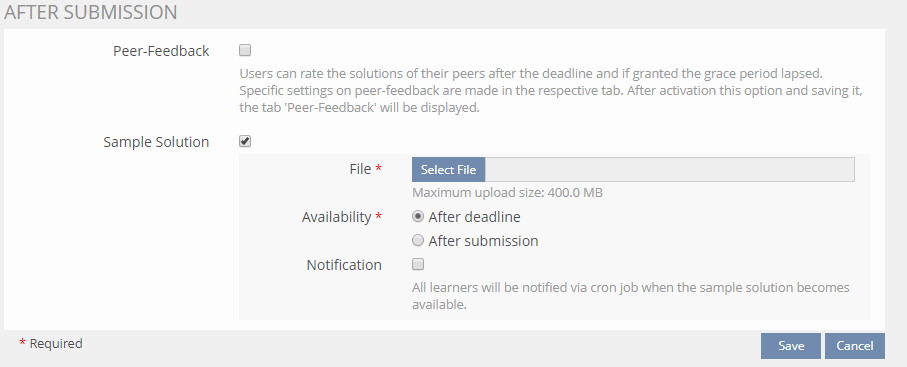
Task: Click the gray sample solution subform panel
Action: pyautogui.click(x=554, y=237)
